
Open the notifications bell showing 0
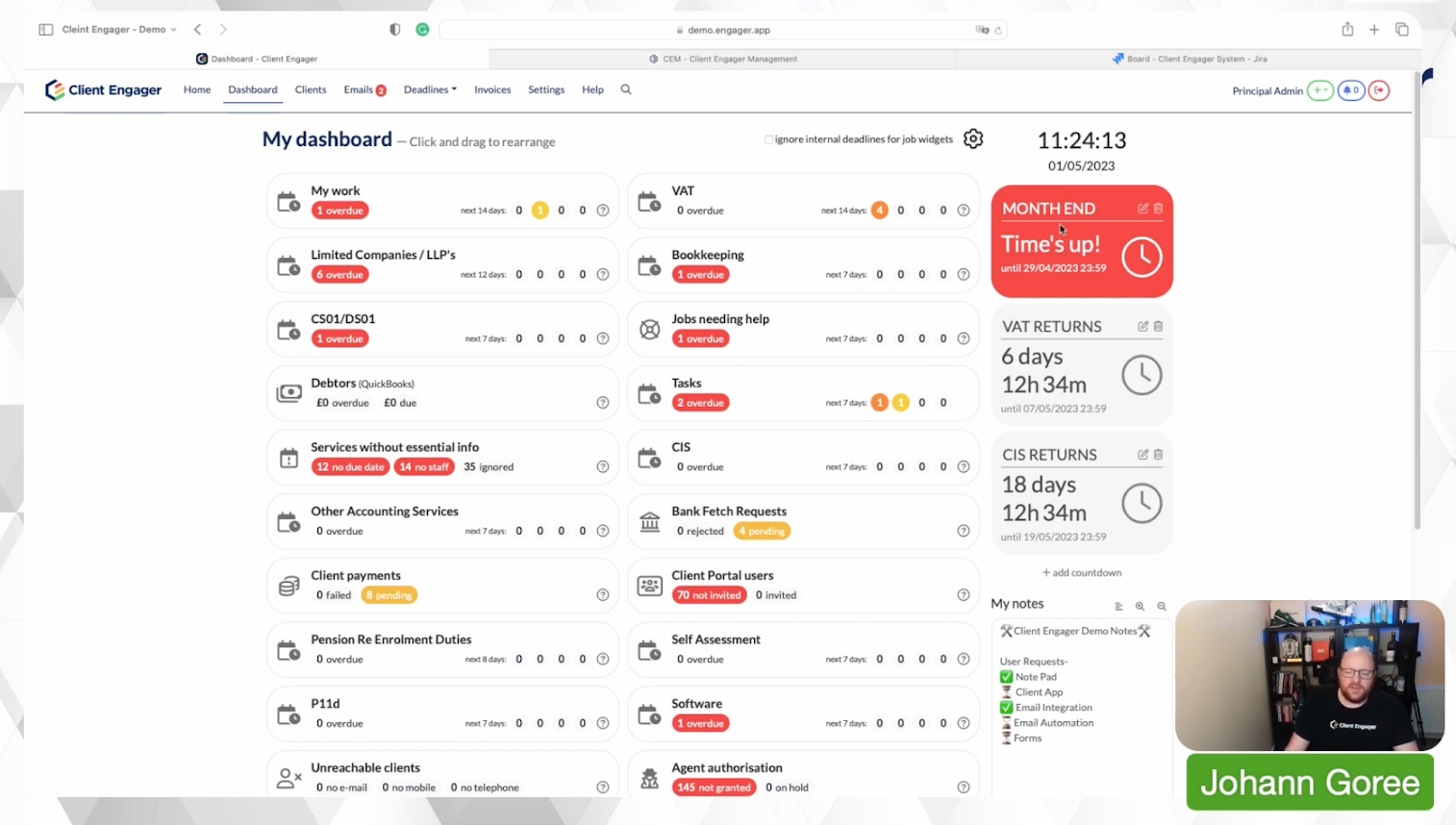click(x=1351, y=90)
